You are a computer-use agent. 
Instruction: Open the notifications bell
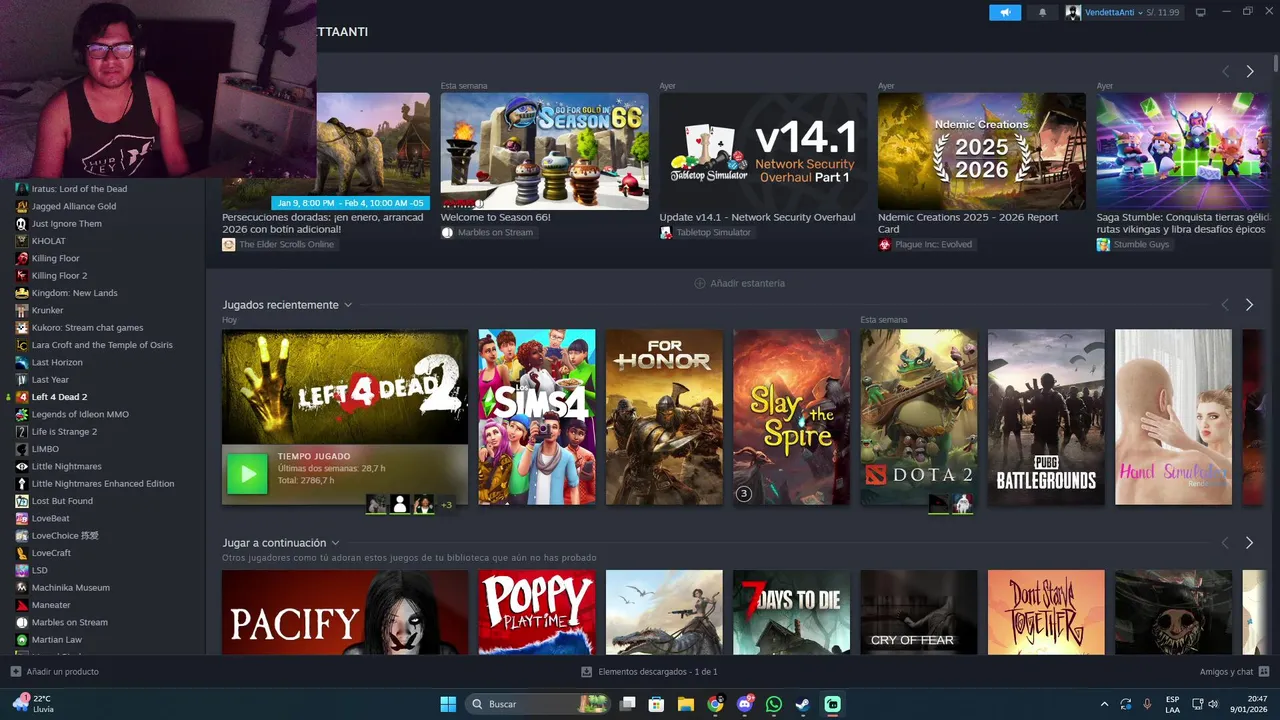click(1042, 13)
